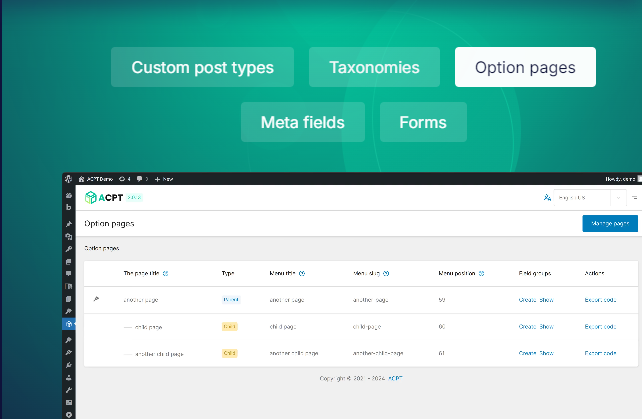This screenshot has width=642, height=419.
Task: Select the Custom post types tab
Action: point(203,68)
